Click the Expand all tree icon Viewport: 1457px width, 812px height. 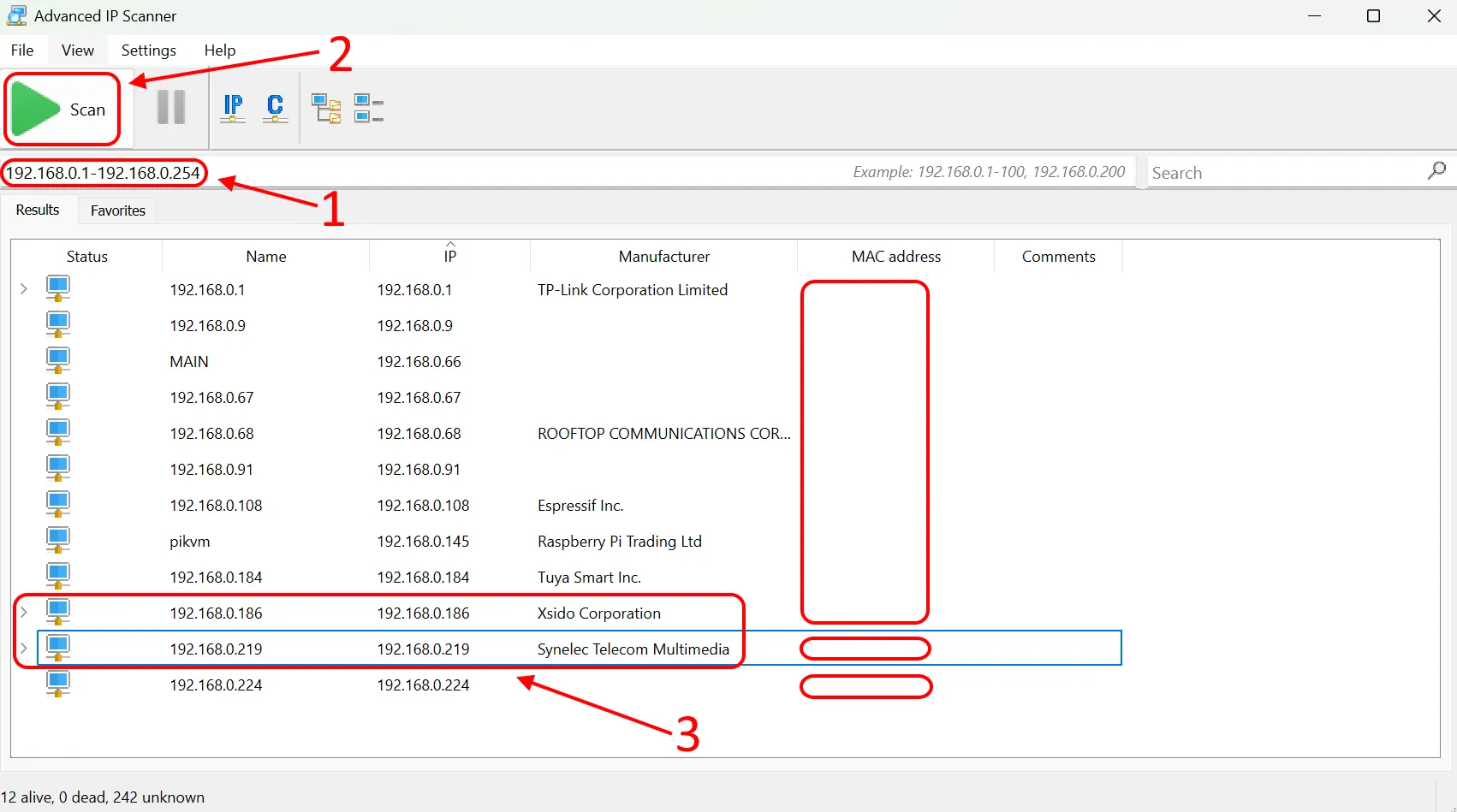tap(326, 109)
